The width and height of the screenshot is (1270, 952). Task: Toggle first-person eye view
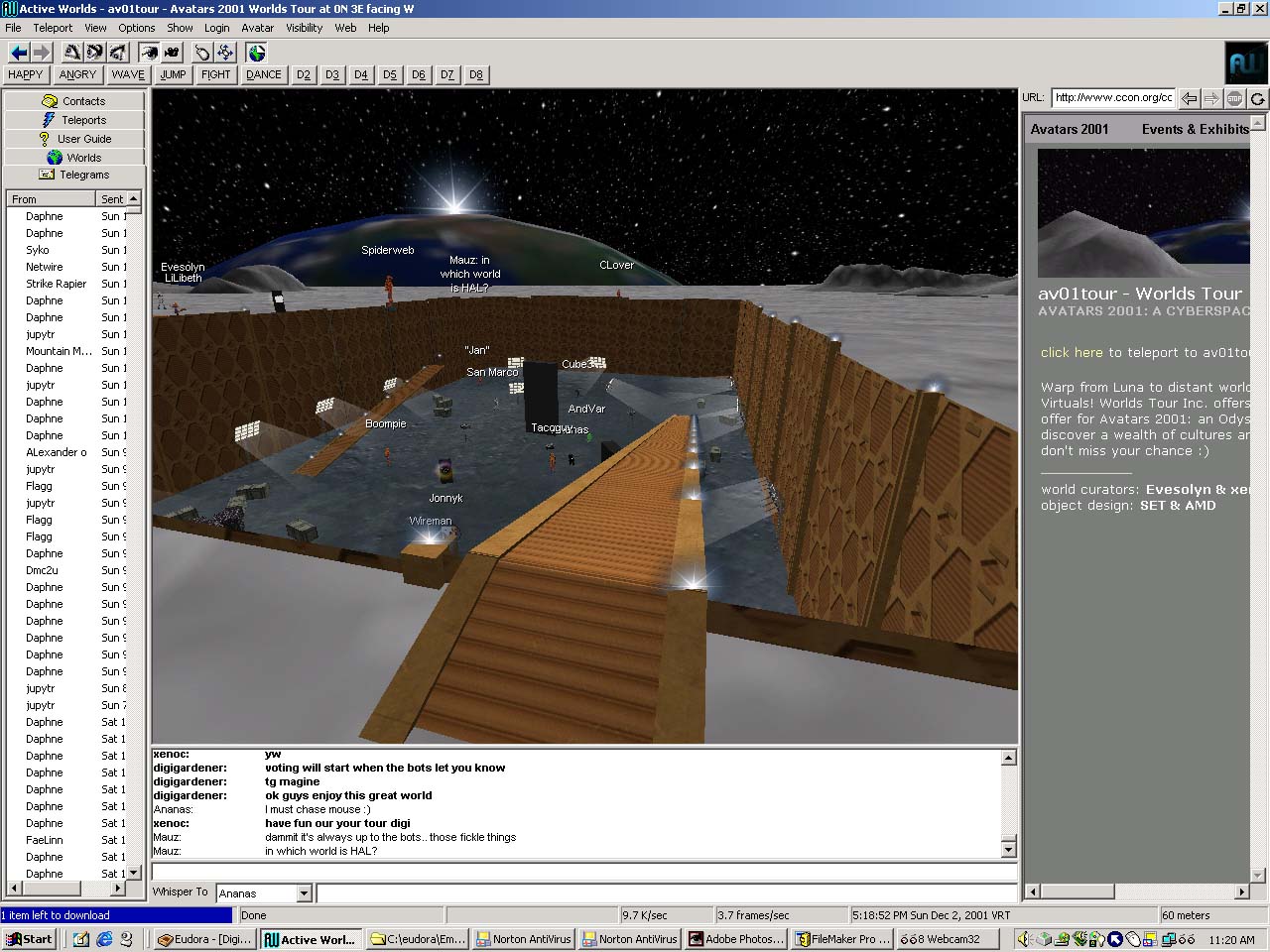[149, 53]
